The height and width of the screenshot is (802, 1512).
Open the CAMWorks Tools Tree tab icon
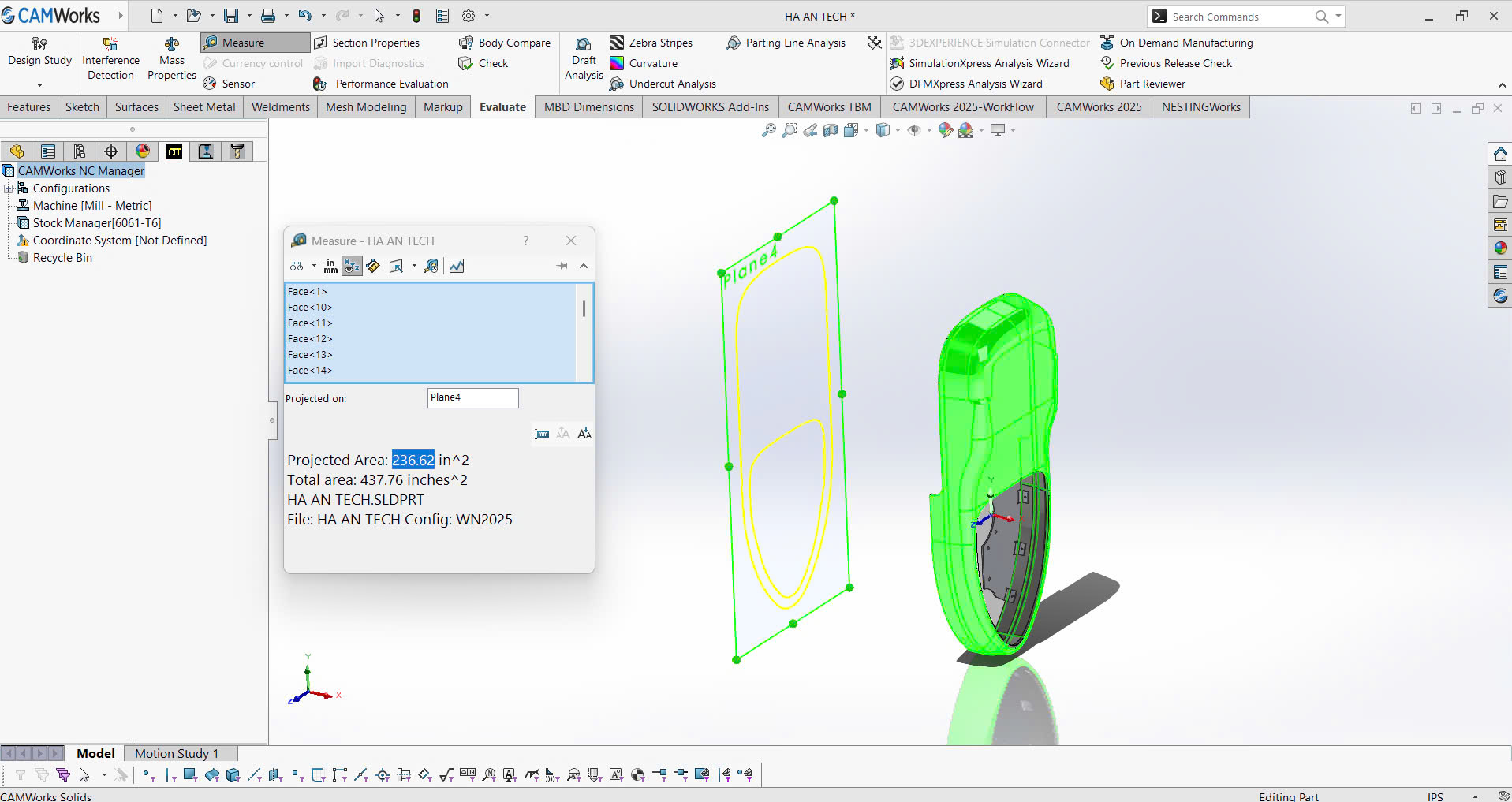237,151
